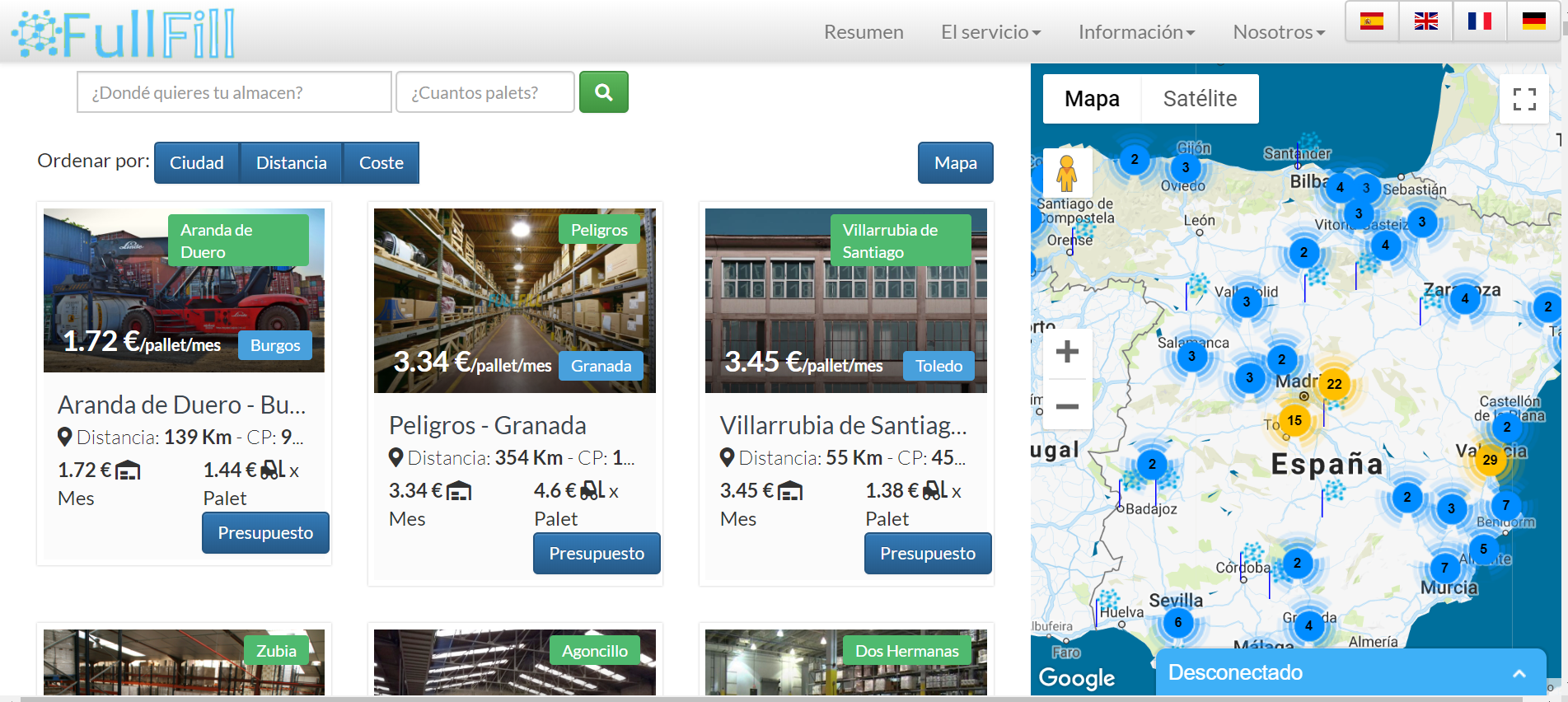Request Presupuesto for Peligros - Granada
Image resolution: width=1568 pixels, height=702 pixels.
(597, 553)
